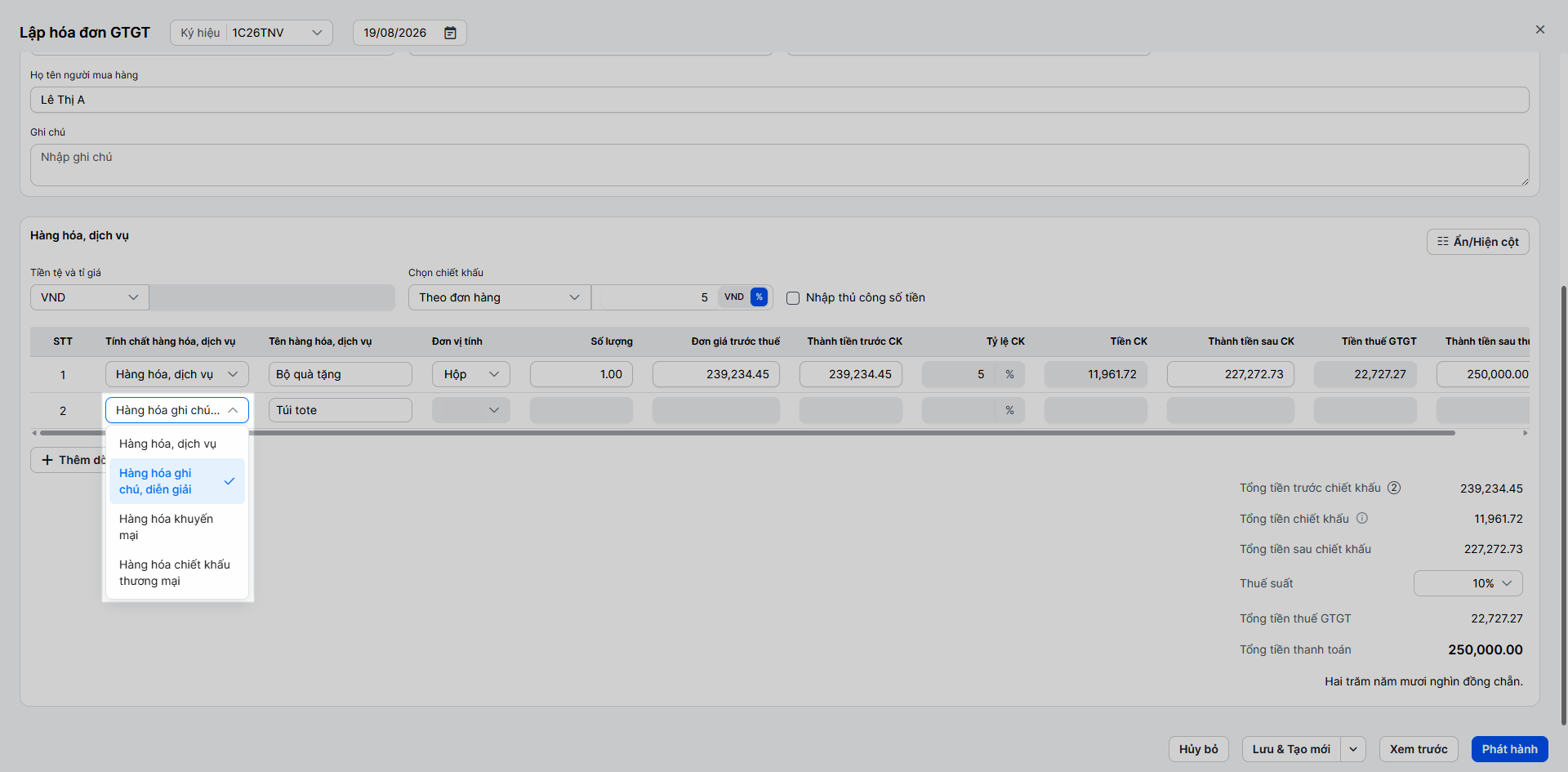Click Tổng tiền thuế GTGT value 22,727.27
The image size is (1568, 772).
(x=1496, y=618)
